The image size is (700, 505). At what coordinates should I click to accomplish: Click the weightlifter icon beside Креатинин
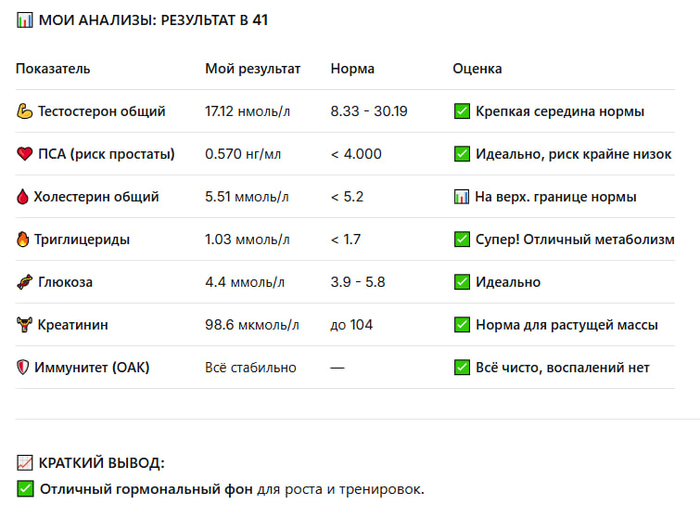tap(25, 324)
